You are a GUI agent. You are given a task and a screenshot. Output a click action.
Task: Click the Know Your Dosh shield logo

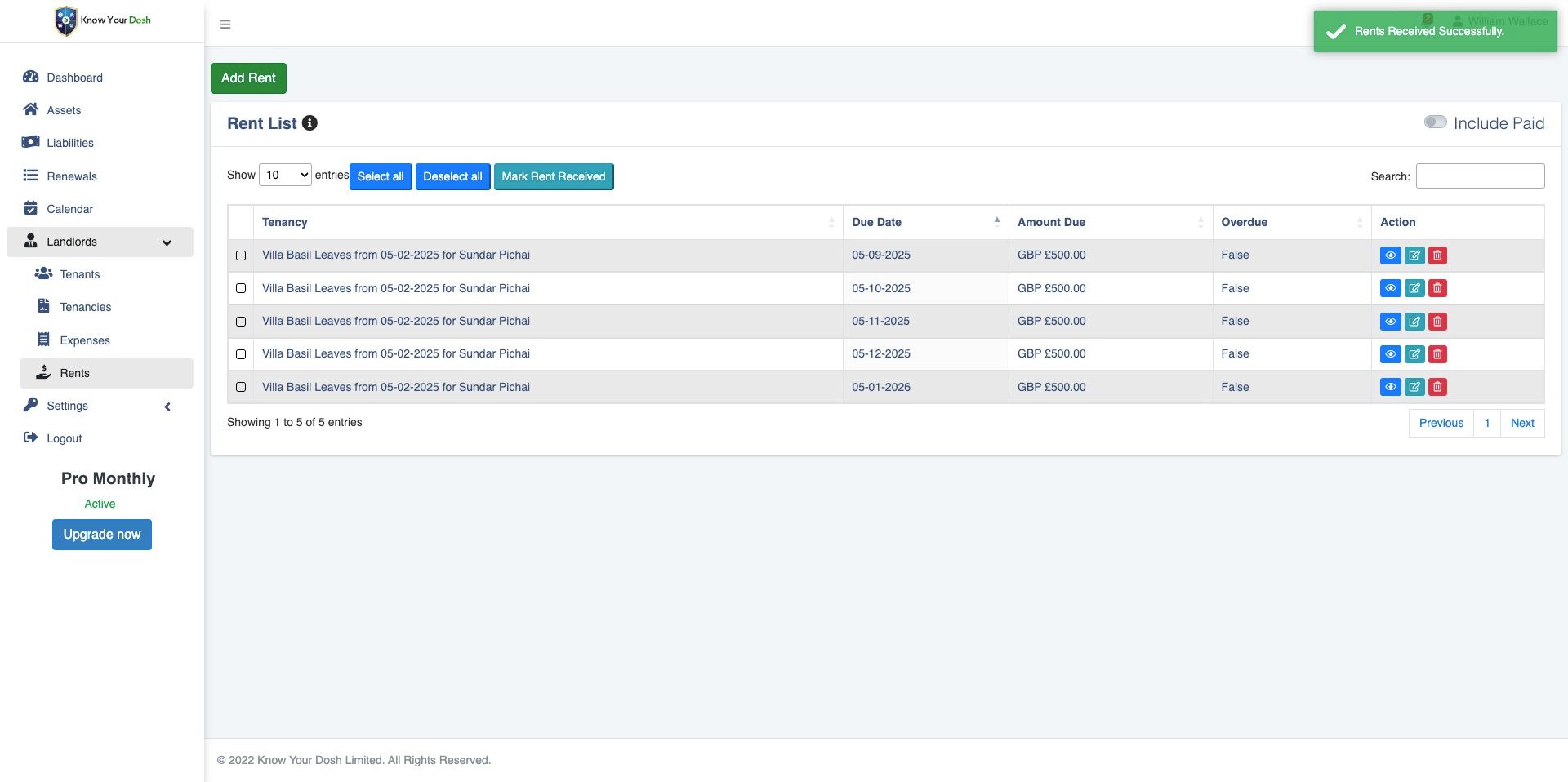pyautogui.click(x=65, y=20)
